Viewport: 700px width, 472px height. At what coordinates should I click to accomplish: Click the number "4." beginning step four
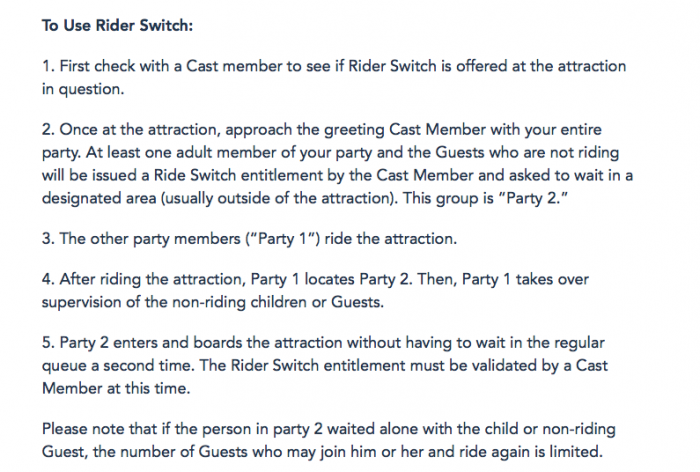(x=48, y=283)
